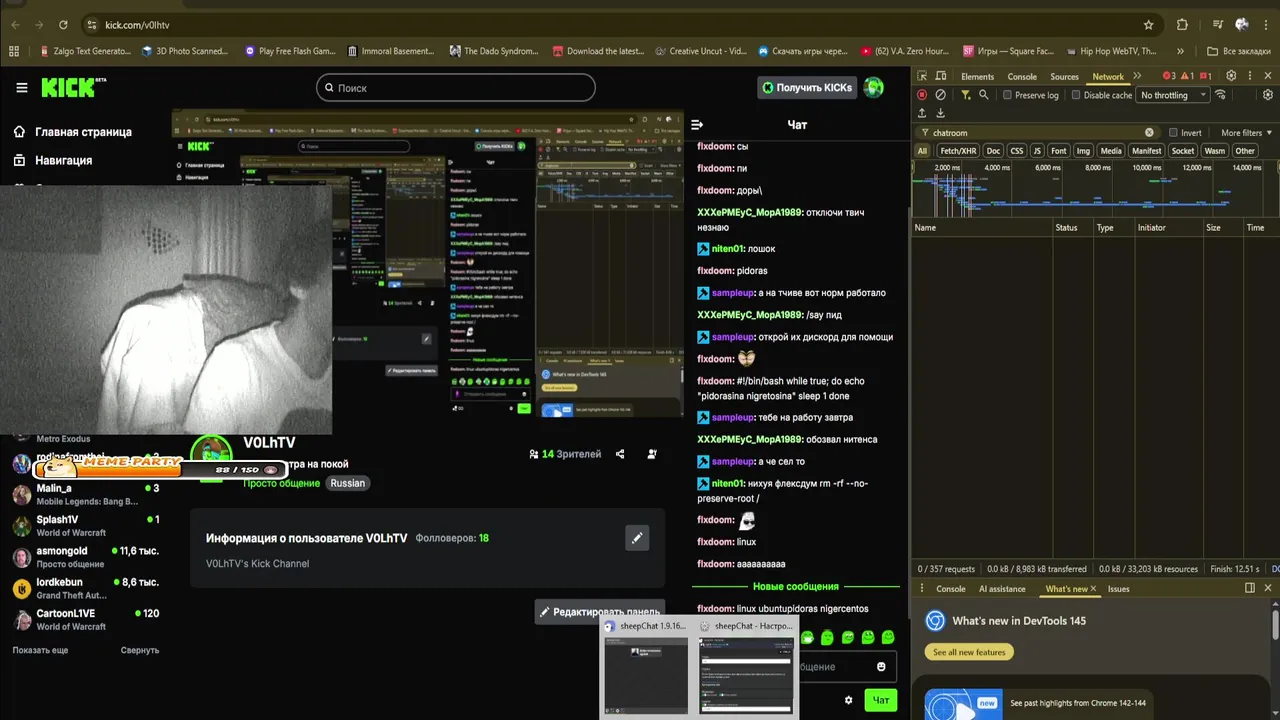Screen dimensions: 1280x720
Task: Enable the Preserve log checkbox
Action: click(1008, 95)
